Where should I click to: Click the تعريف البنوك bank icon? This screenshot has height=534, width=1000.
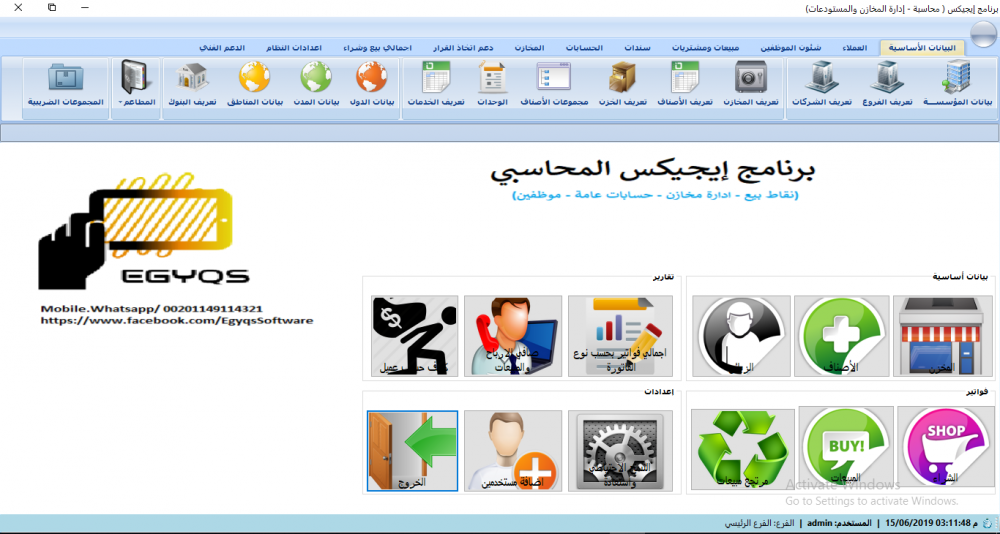[192, 84]
